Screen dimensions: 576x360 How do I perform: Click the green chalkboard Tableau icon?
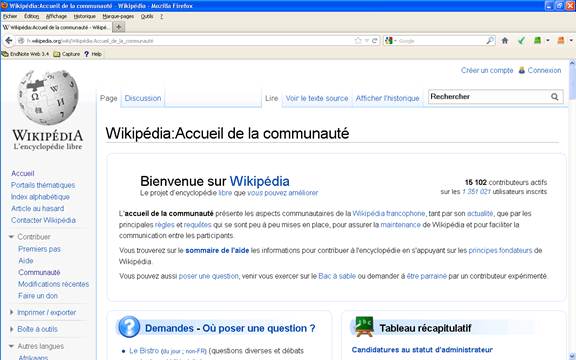pos(364,326)
